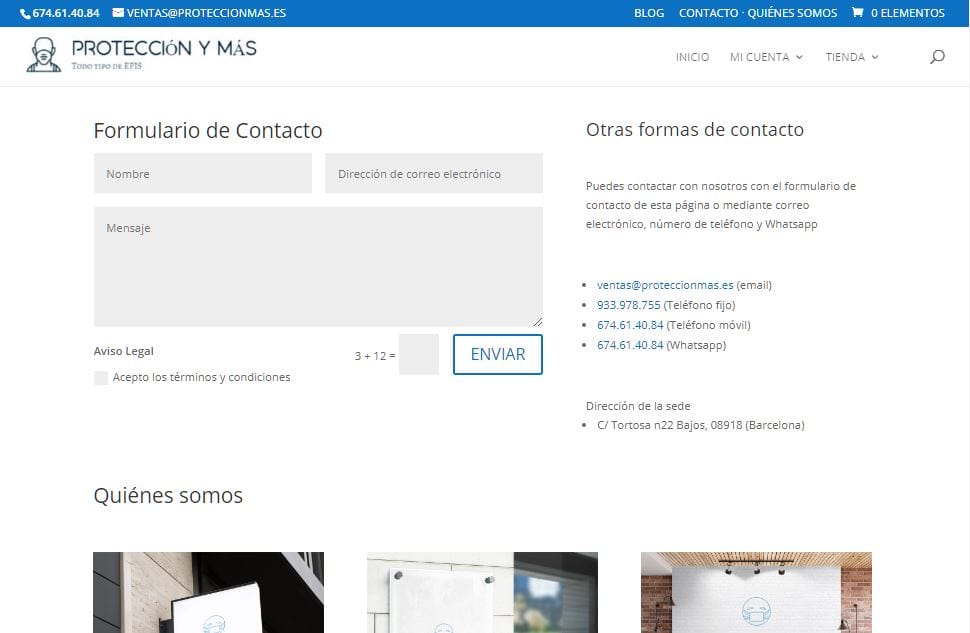Screen dimensions: 970x633
Task: Expand the Tienda dropdown menu
Action: 851,57
